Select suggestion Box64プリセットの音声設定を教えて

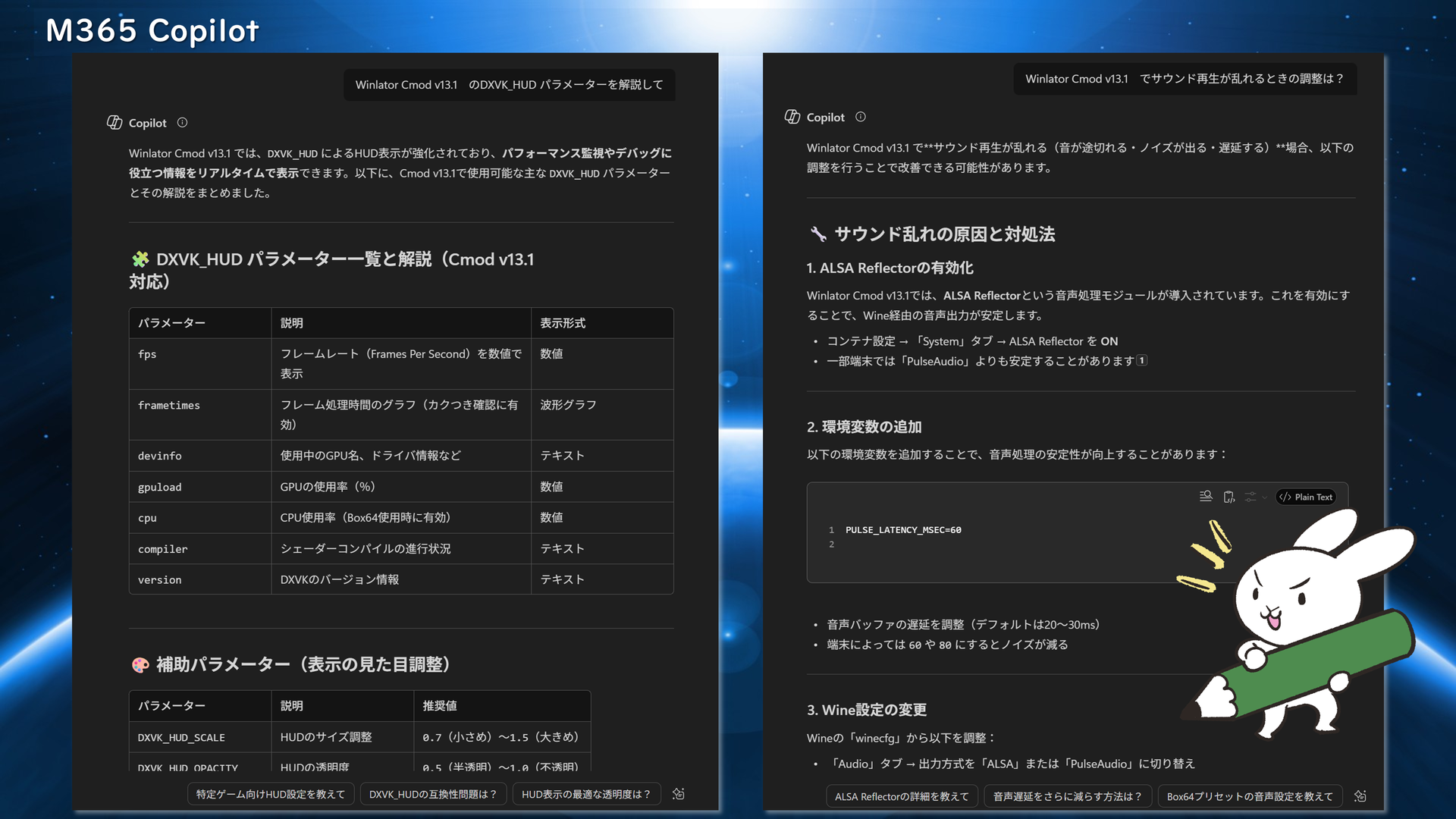tap(1250, 796)
